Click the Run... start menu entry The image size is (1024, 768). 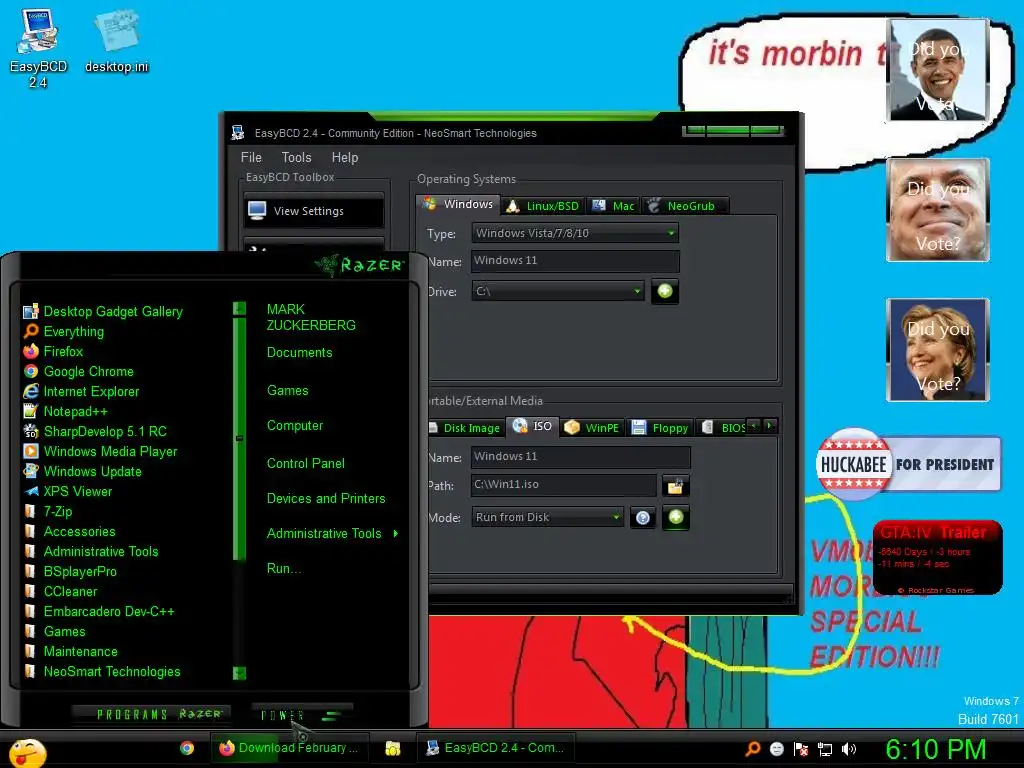283,569
